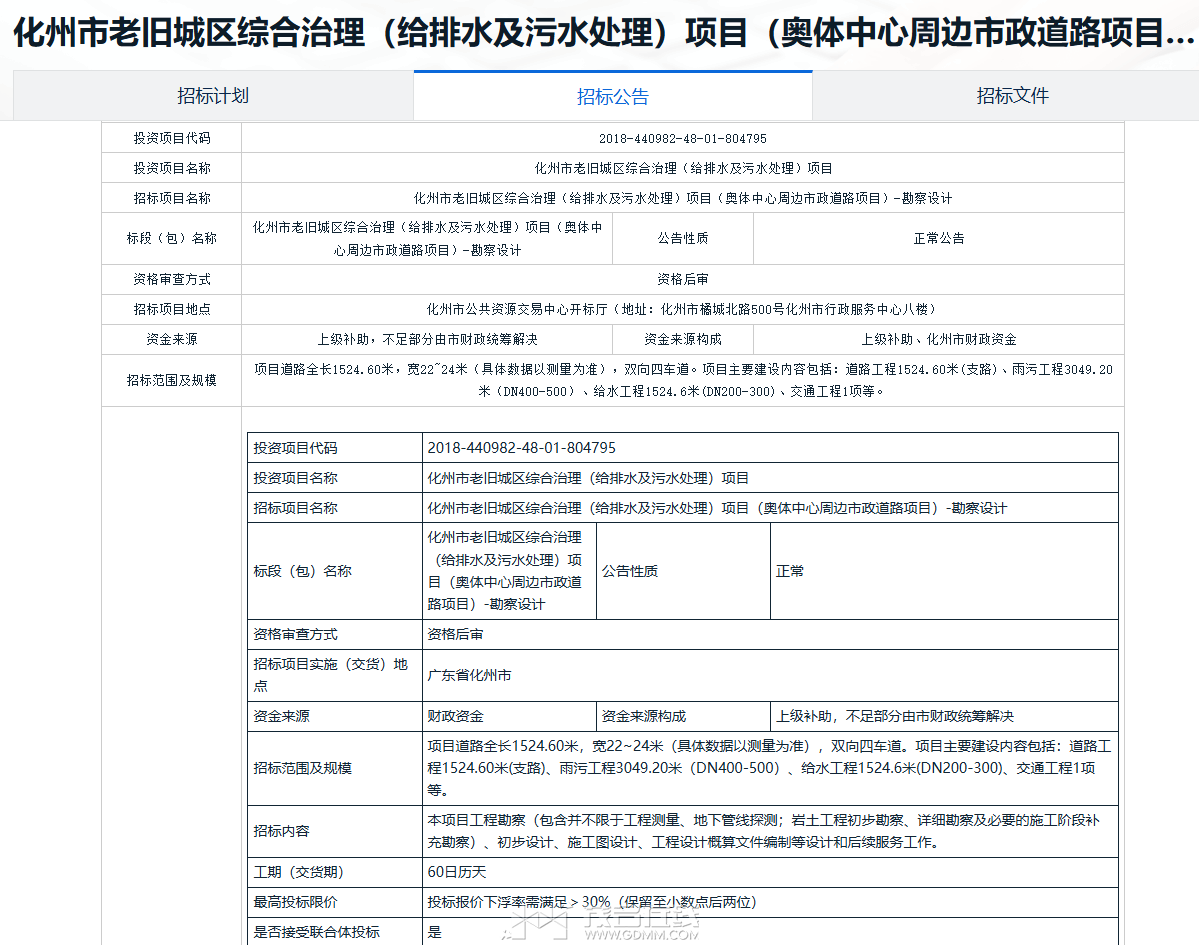This screenshot has height=945, width=1199.
Task: Click the 上级补助、化州市财政资金 cell
Action: coord(938,339)
